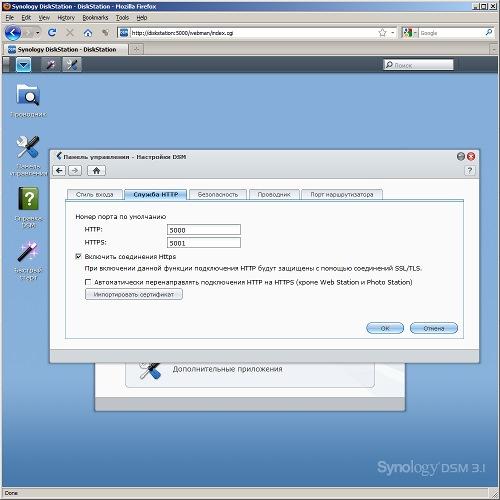Open the quick start wizard wand desktop icon
Image resolution: width=500 pixels, height=500 pixels.
coord(28,251)
